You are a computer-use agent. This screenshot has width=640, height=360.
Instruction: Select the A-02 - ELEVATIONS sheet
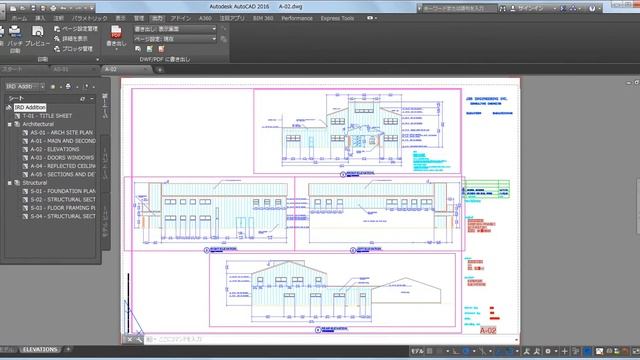tap(55, 149)
